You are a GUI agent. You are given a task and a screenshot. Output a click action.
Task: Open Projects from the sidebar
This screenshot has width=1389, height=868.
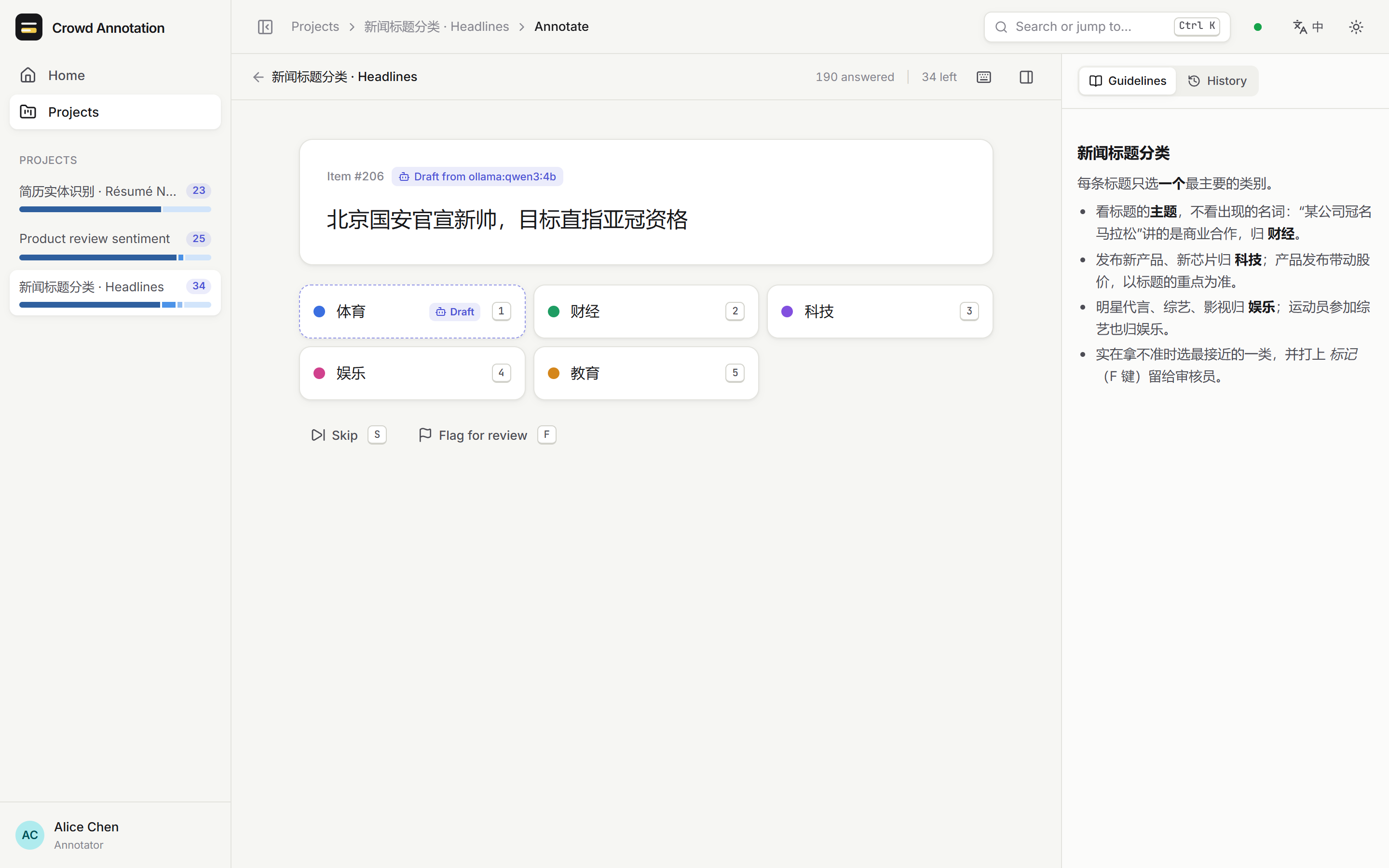(115, 112)
